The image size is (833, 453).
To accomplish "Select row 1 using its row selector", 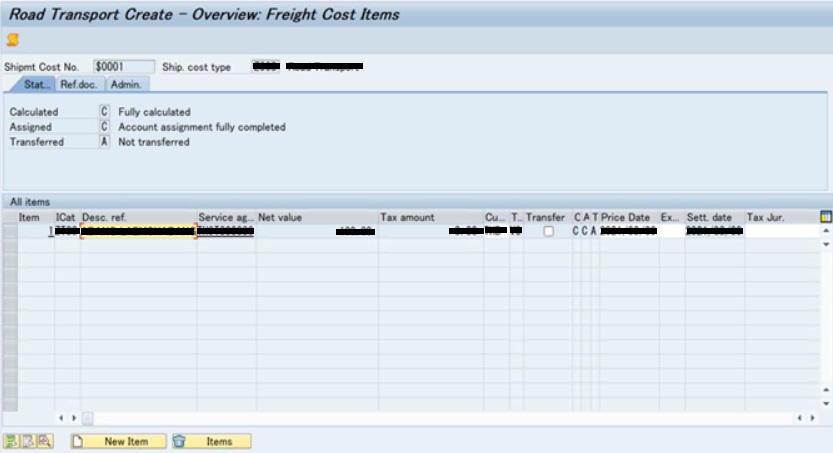I will [10, 231].
